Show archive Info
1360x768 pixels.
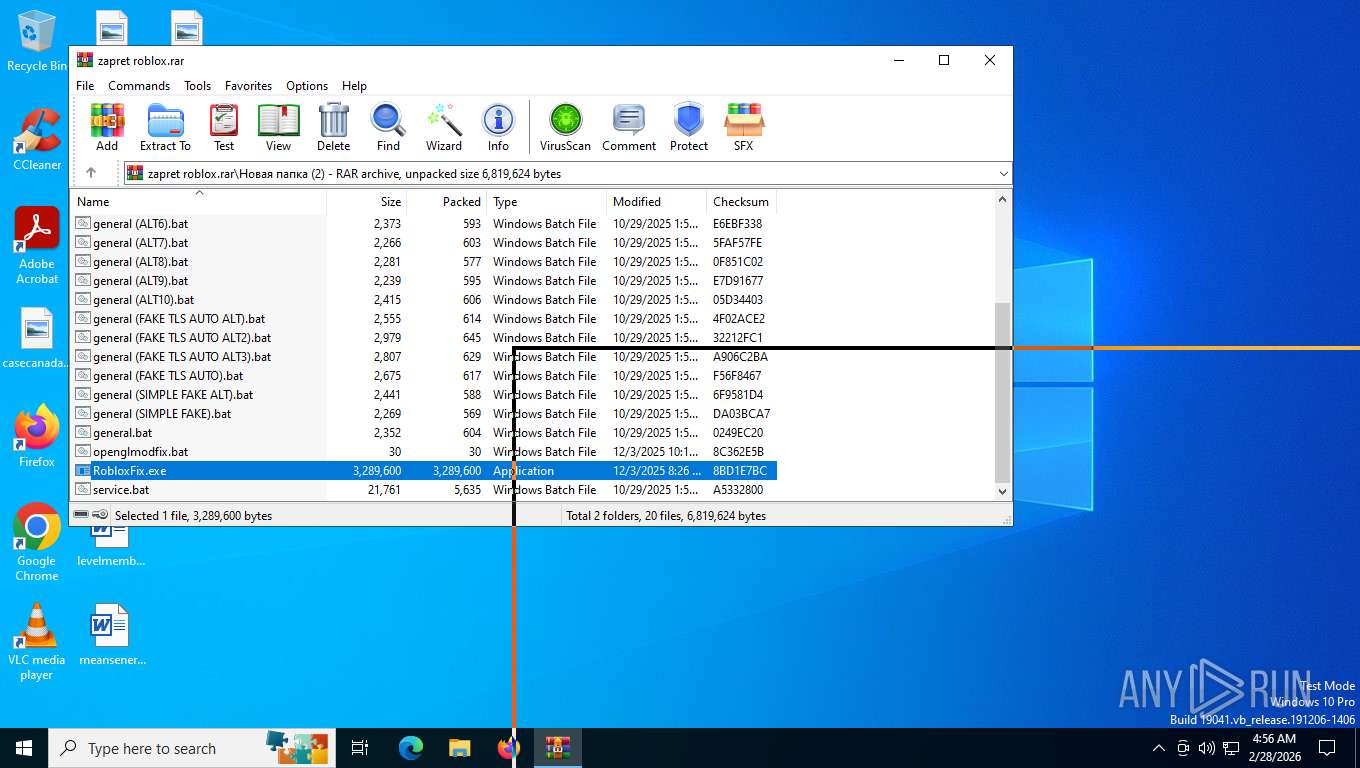498,127
